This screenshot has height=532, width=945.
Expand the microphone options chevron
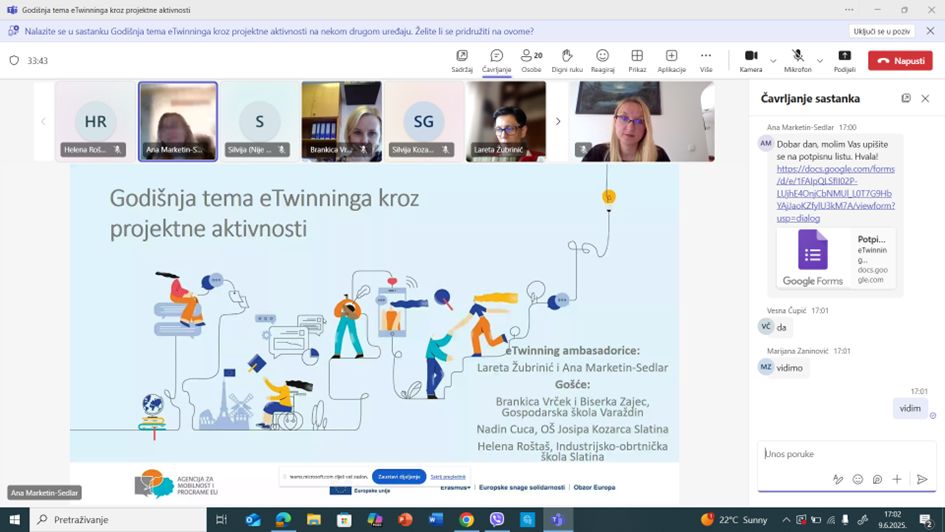(x=820, y=61)
